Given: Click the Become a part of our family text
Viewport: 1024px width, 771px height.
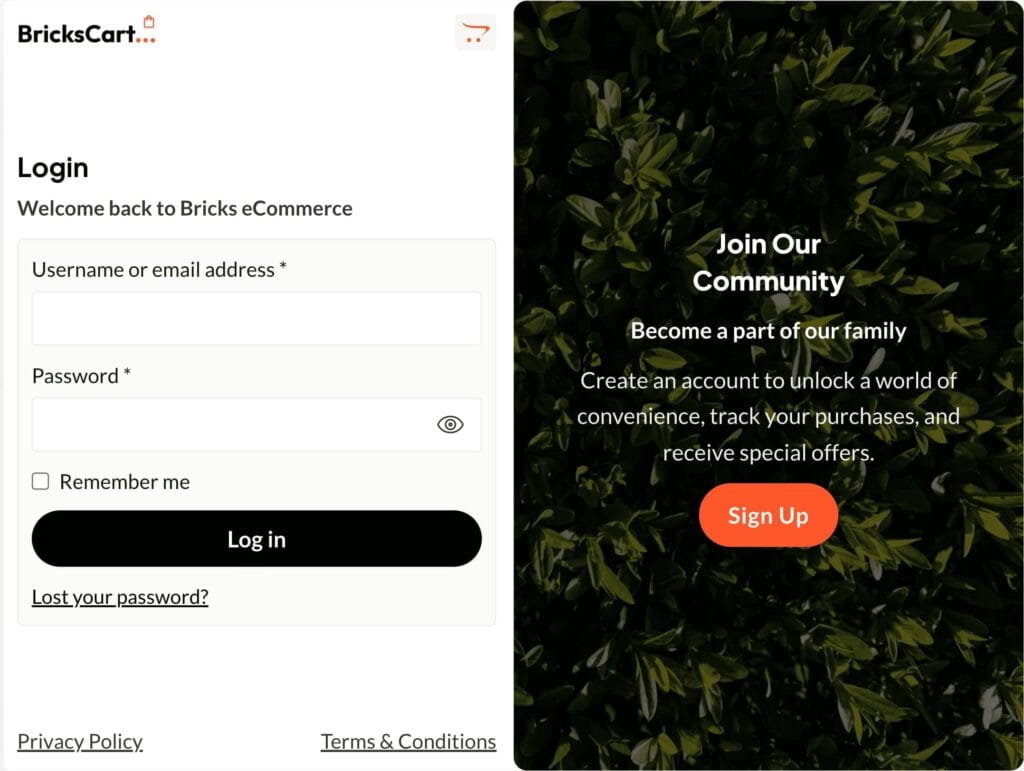Looking at the screenshot, I should 768,331.
